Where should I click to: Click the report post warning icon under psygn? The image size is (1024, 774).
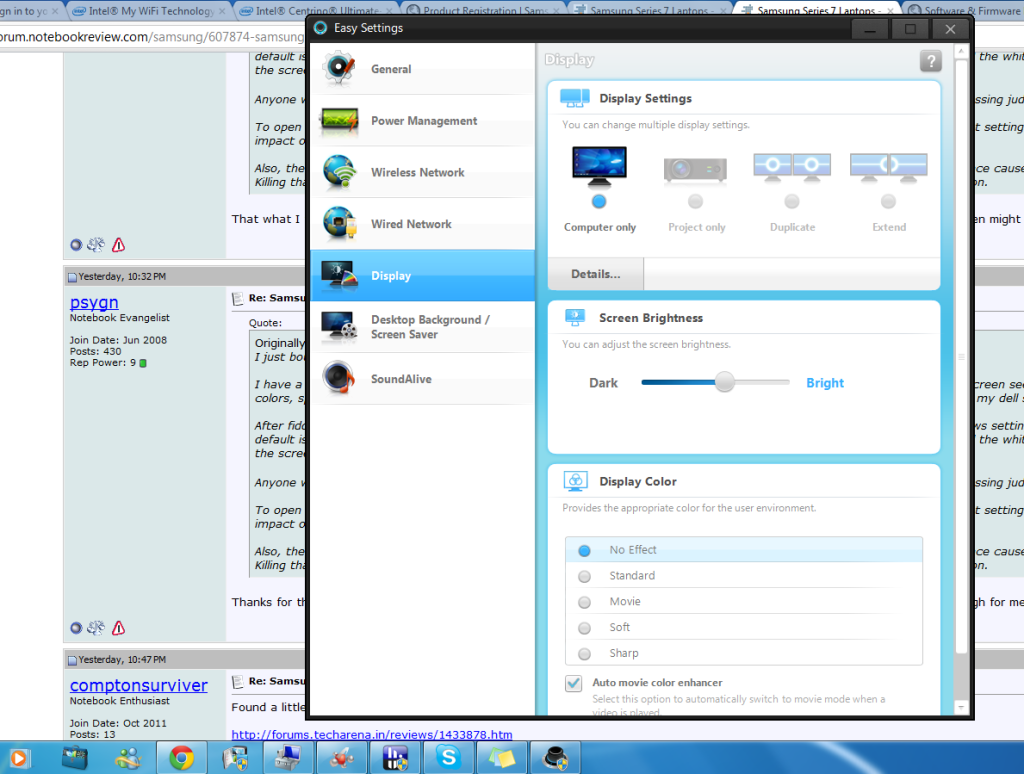[118, 628]
